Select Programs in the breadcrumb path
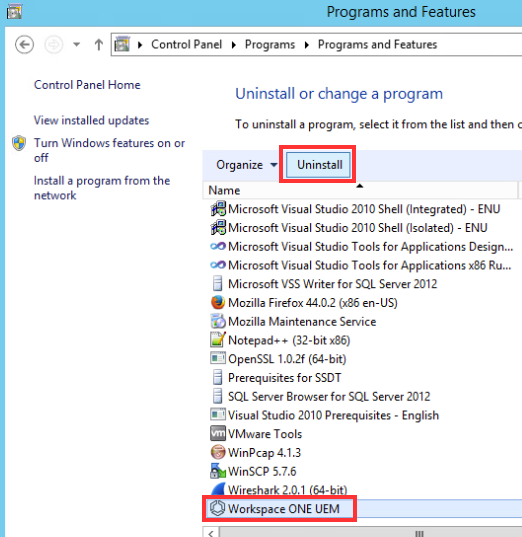This screenshot has height=537, width=522. (x=270, y=45)
